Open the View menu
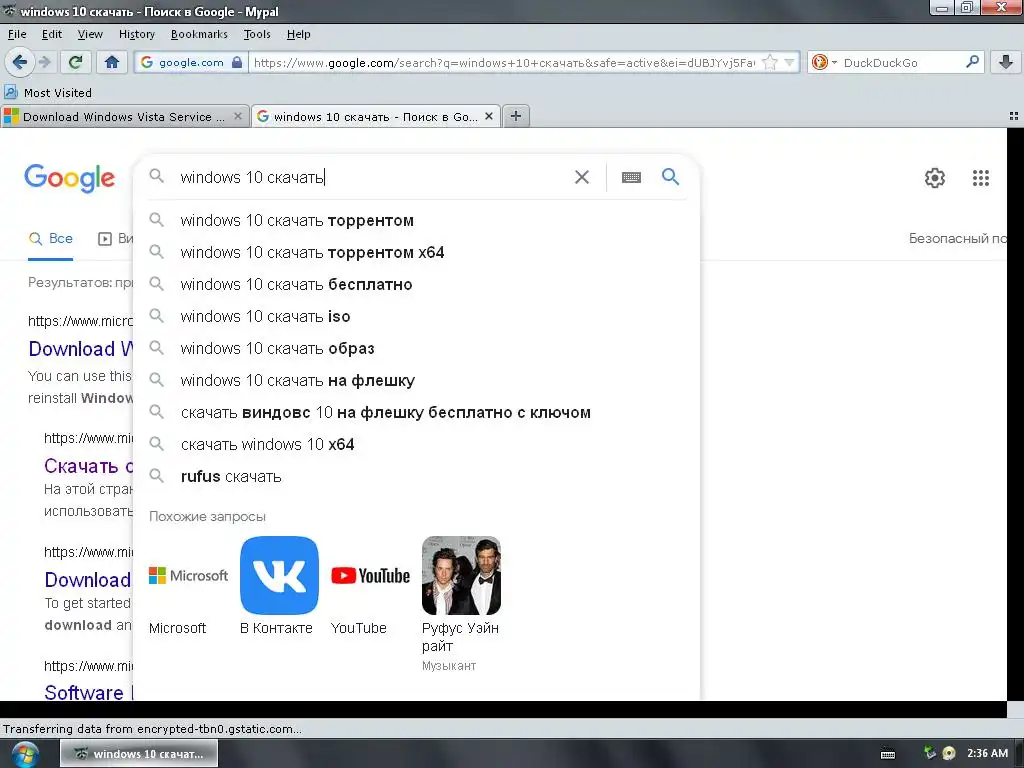 [x=90, y=34]
